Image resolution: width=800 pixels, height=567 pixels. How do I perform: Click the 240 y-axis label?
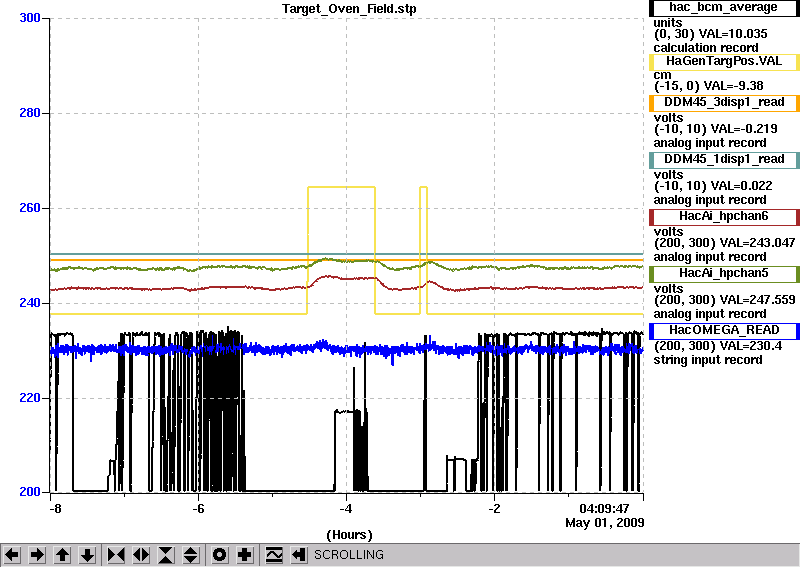(30, 303)
